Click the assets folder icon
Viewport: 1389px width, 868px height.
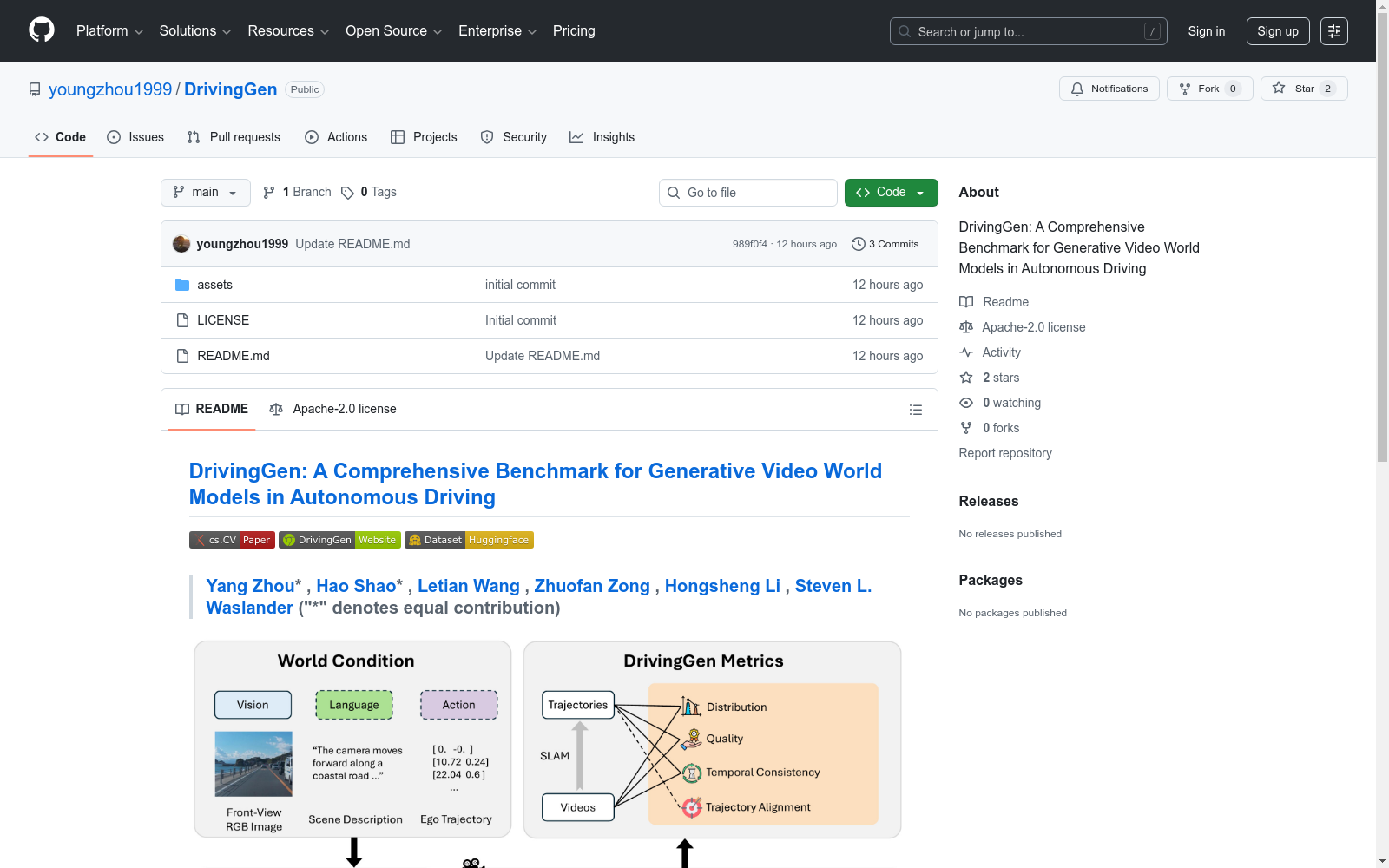[x=182, y=285]
